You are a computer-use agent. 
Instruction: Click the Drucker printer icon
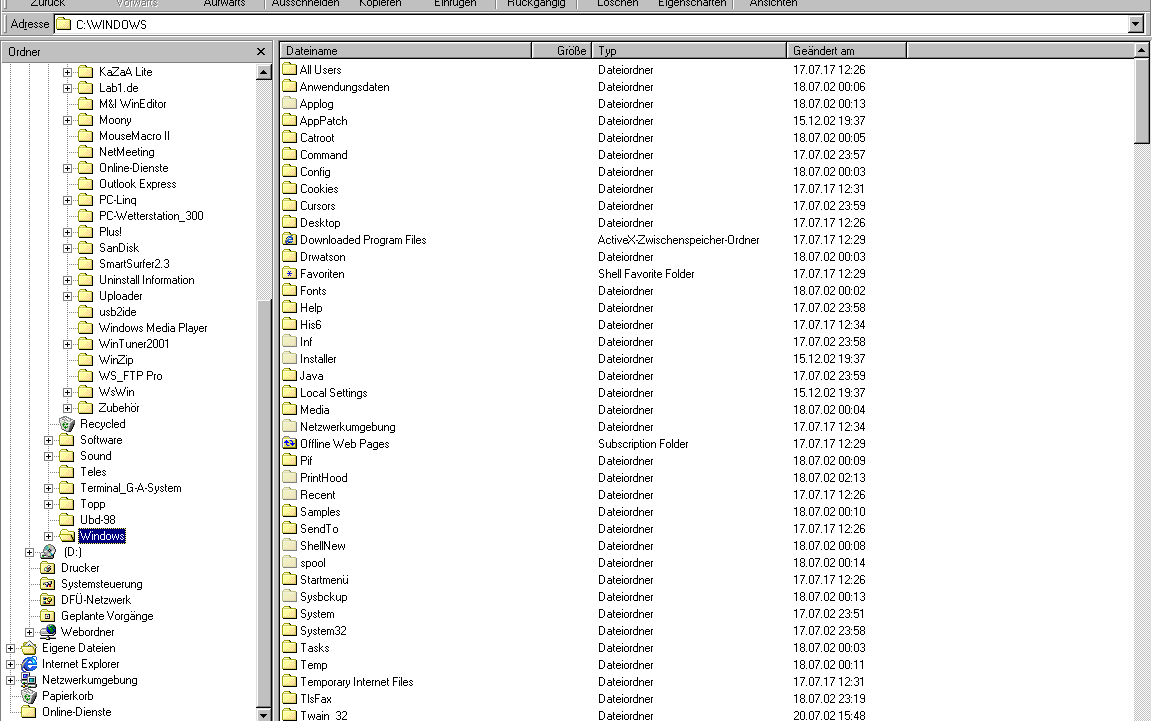[x=47, y=568]
